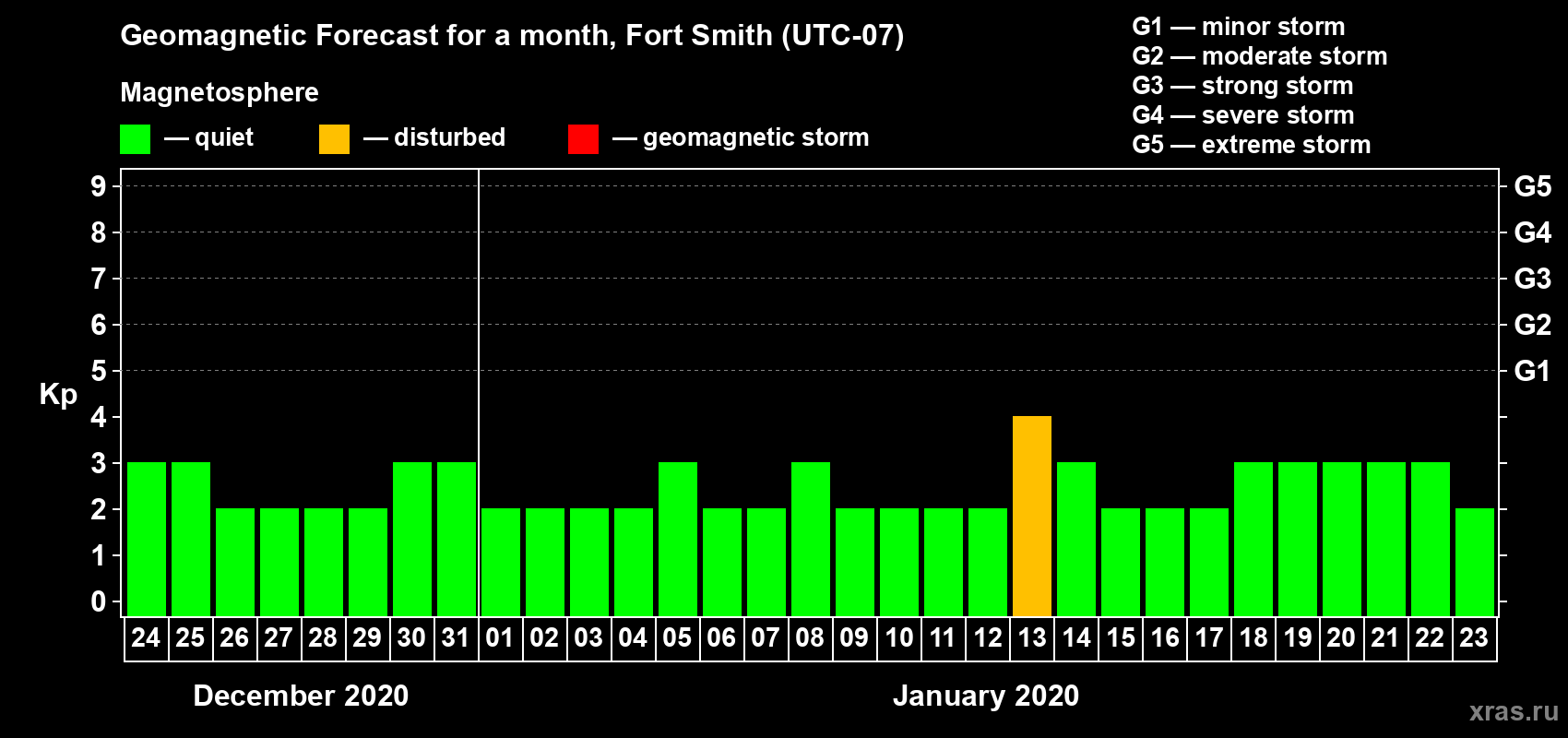Viewport: 1568px width, 738px height.
Task: Click the 'Kp' axis label
Action: 58,395
